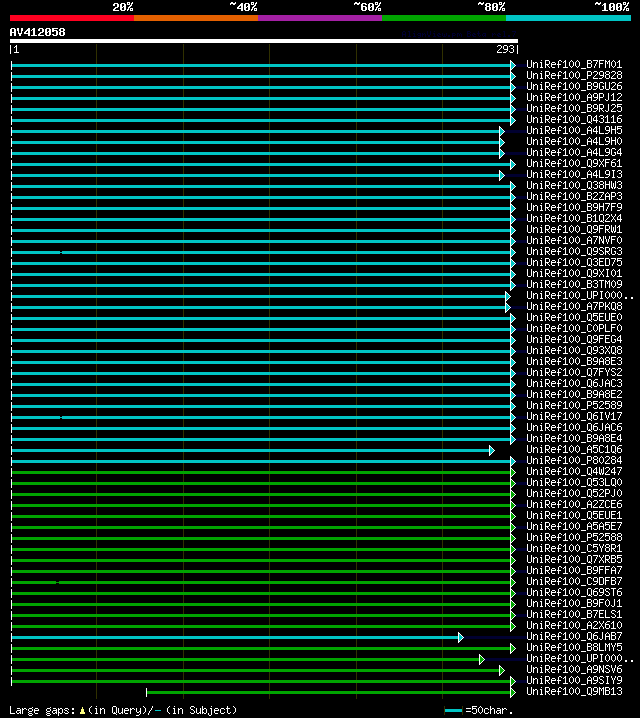Select the UniRef100_A5C1Q6 label

[574, 449]
